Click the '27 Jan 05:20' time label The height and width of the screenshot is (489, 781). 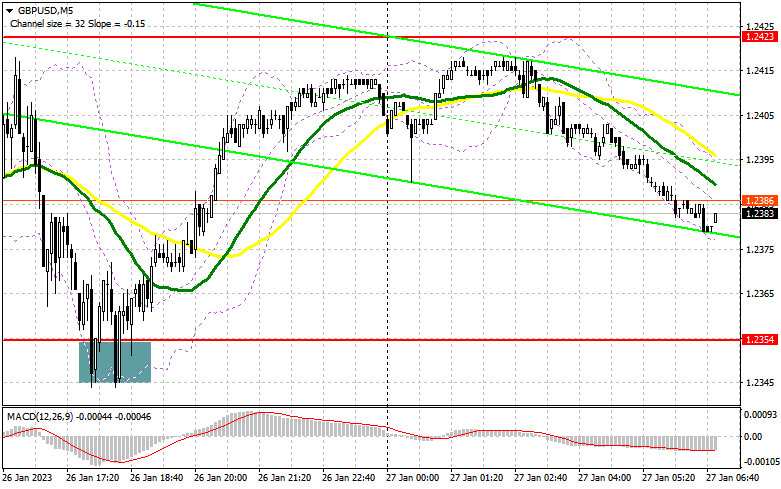click(x=669, y=478)
